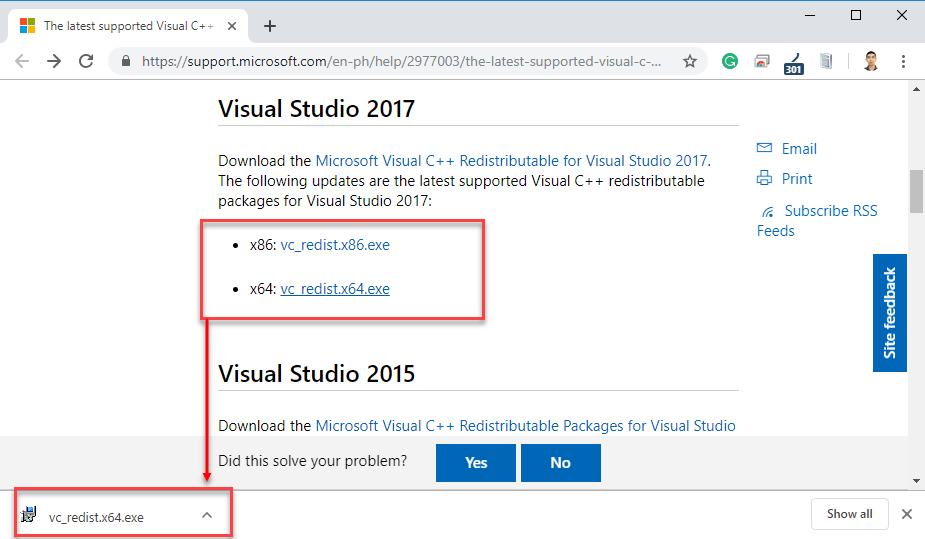Click the 'Visual Studio 2015' heading
925x539 pixels.
pyautogui.click(x=316, y=374)
